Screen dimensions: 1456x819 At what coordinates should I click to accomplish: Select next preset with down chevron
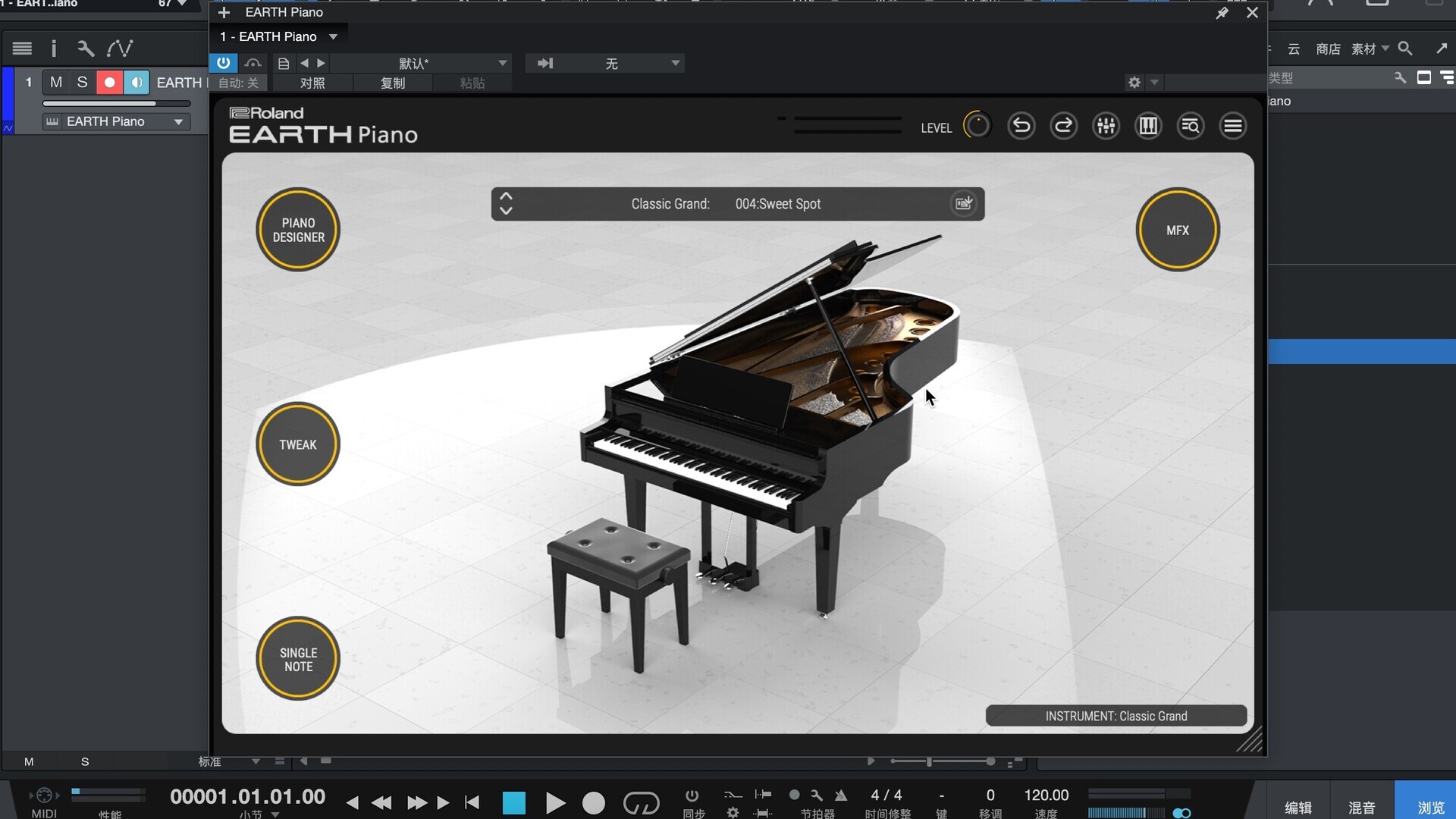pyautogui.click(x=506, y=211)
